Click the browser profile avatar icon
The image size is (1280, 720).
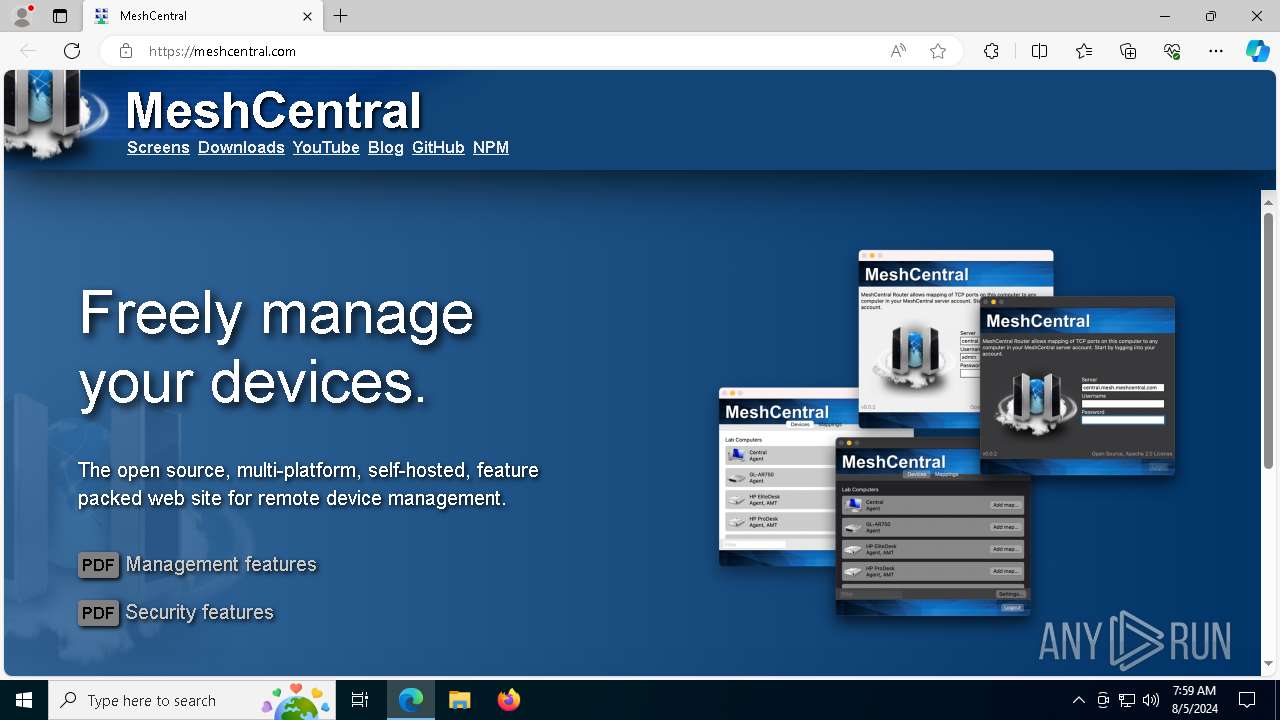[x=21, y=16]
